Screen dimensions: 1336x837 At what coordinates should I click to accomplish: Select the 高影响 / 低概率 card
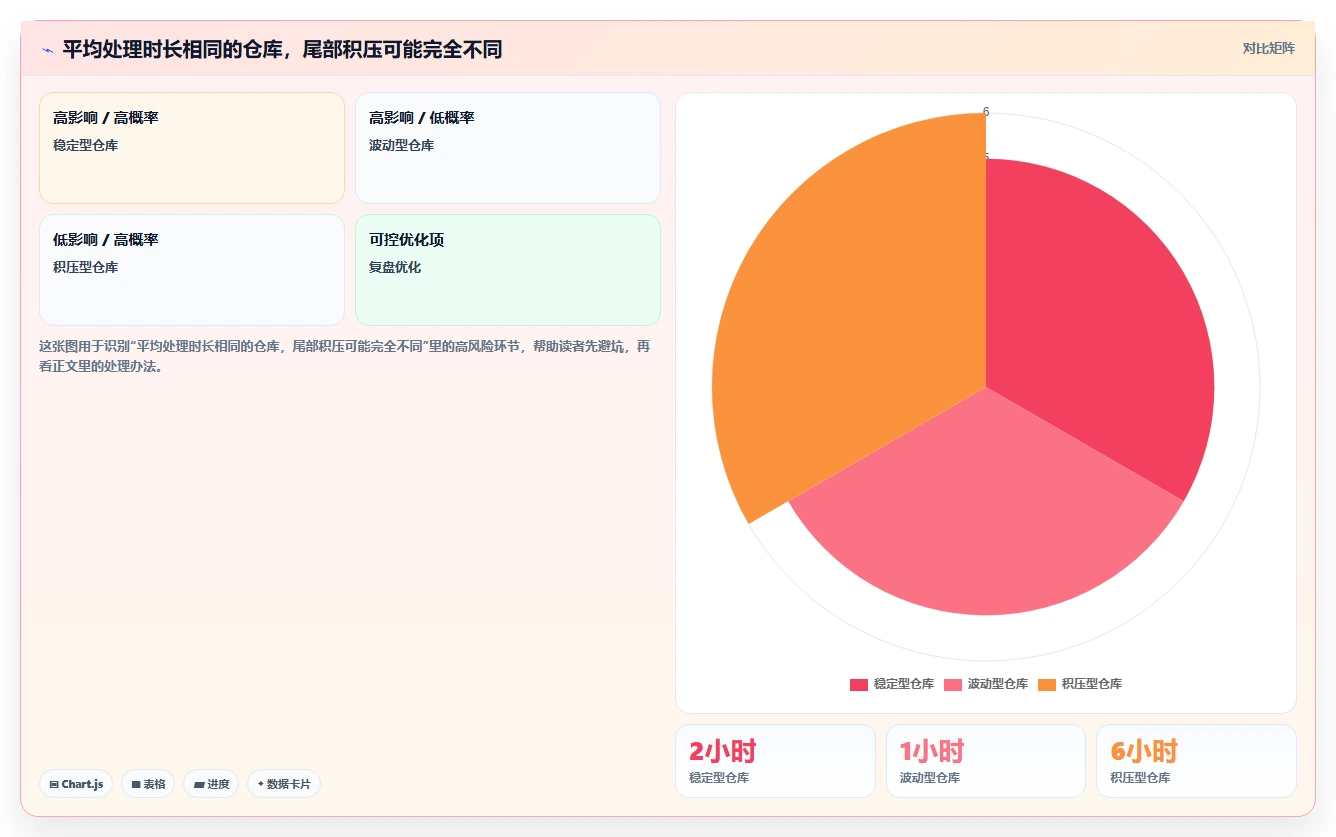(508, 148)
